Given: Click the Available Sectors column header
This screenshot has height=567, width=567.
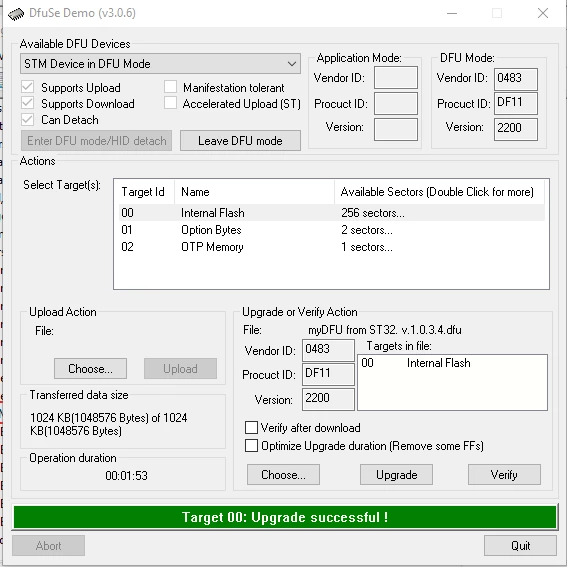Looking at the screenshot, I should pos(439,192).
